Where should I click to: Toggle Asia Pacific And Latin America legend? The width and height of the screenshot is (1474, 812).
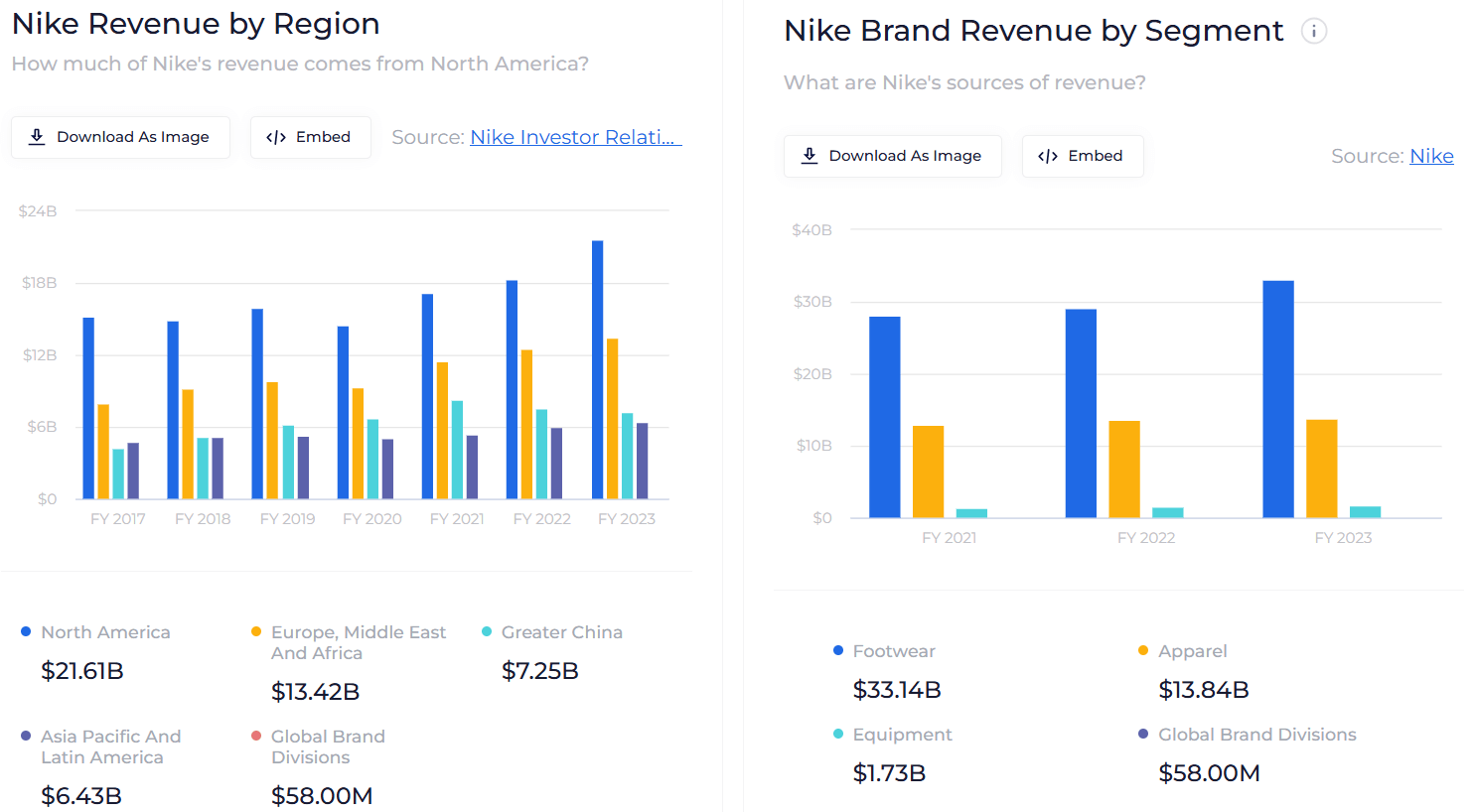coord(110,746)
